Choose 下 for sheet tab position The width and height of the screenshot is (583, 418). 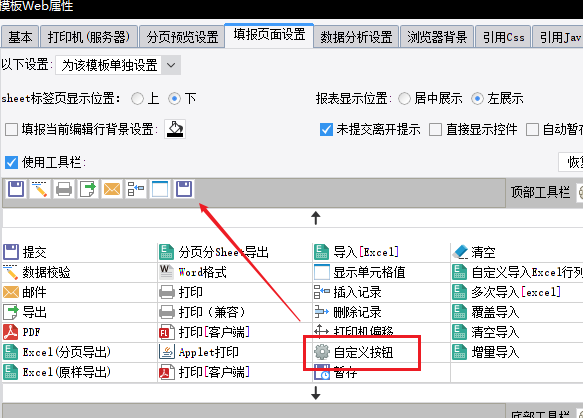pyautogui.click(x=174, y=99)
